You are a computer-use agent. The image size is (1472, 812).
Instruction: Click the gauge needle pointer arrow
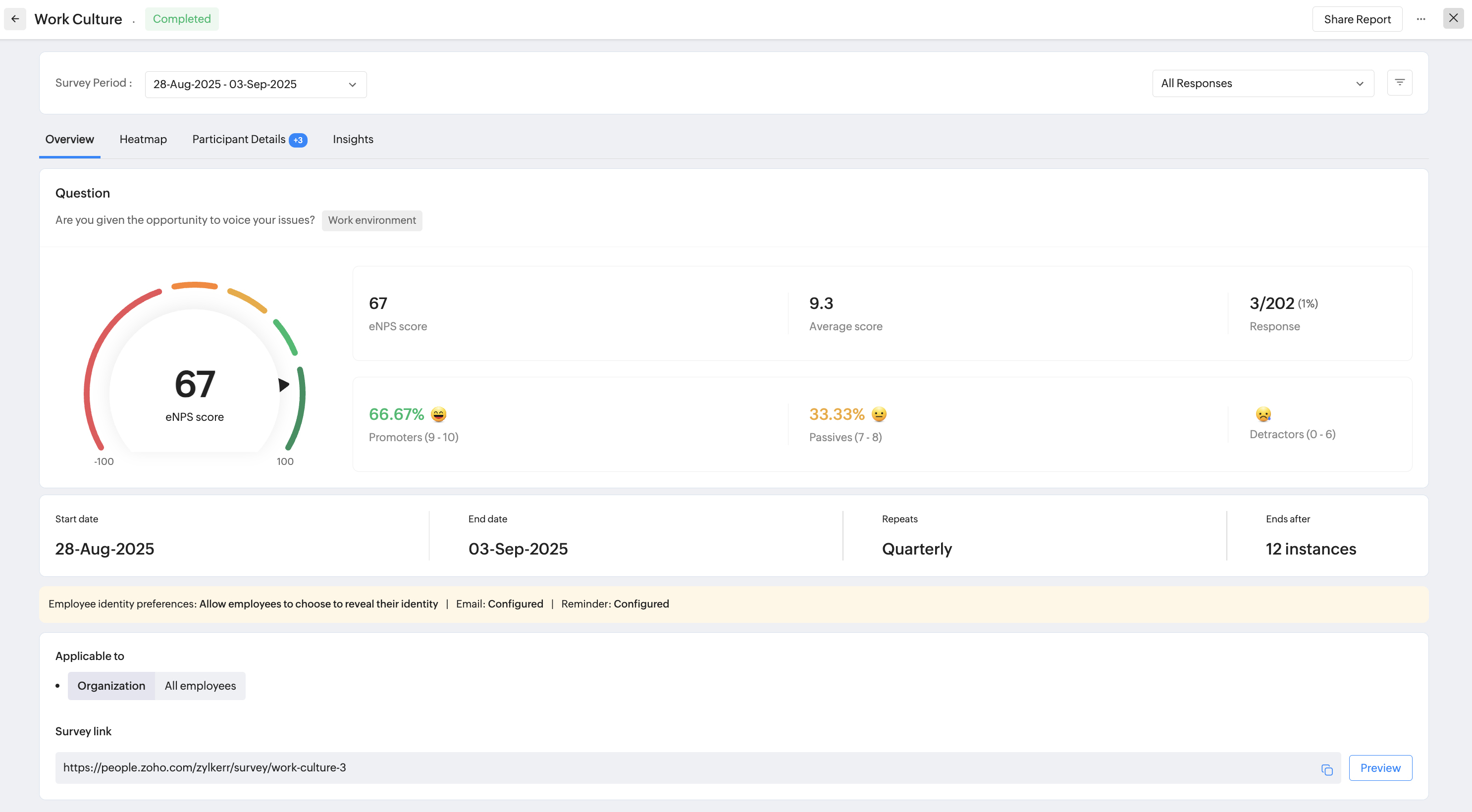[283, 385]
